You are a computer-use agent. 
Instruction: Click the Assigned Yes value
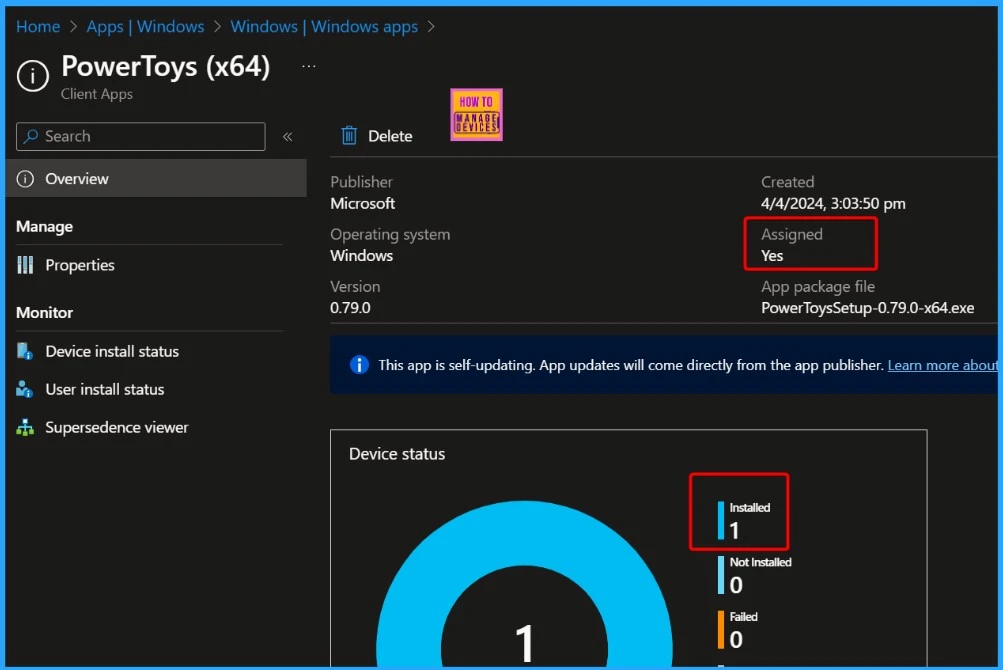772,255
